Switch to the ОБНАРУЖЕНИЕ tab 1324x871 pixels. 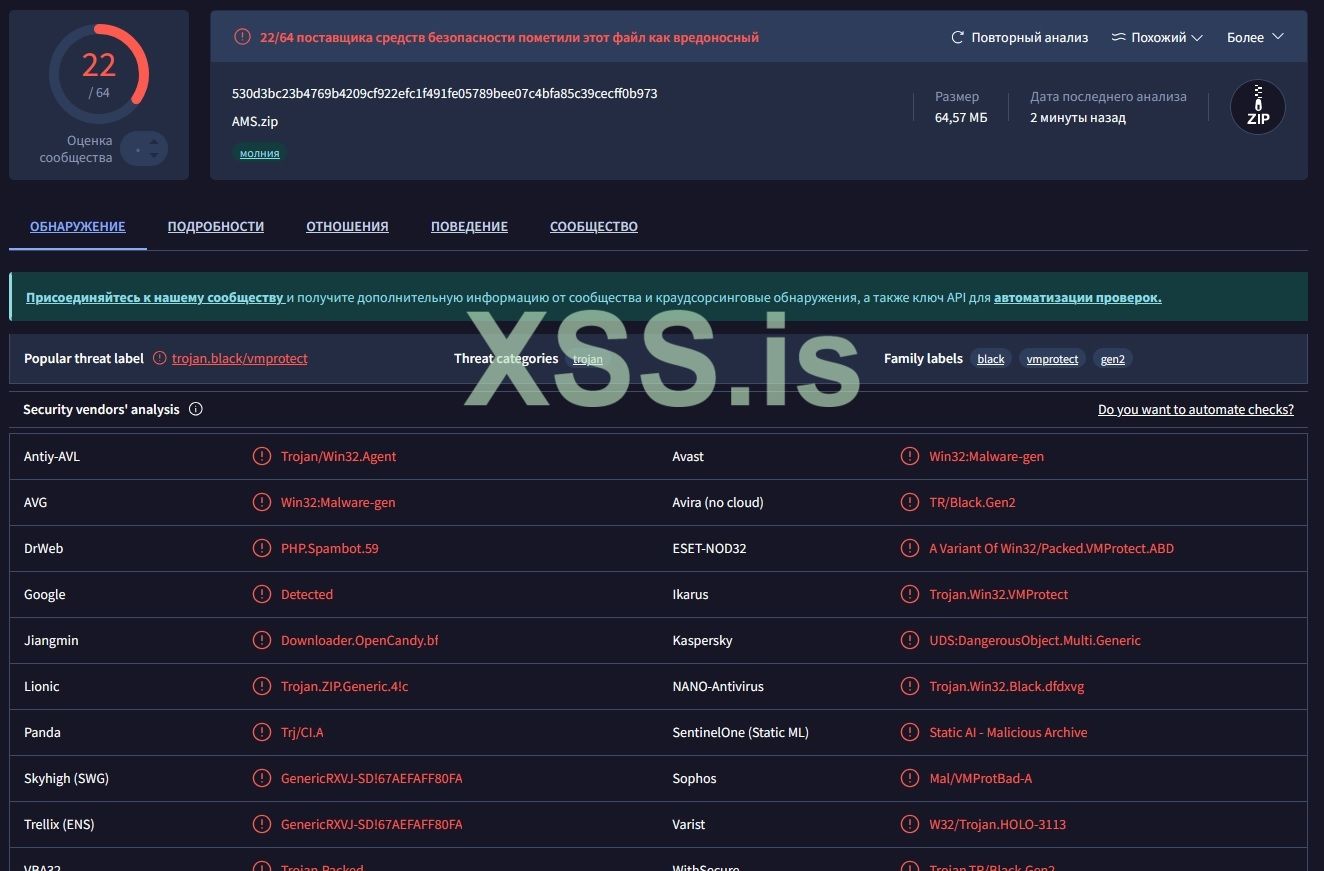[x=78, y=226]
